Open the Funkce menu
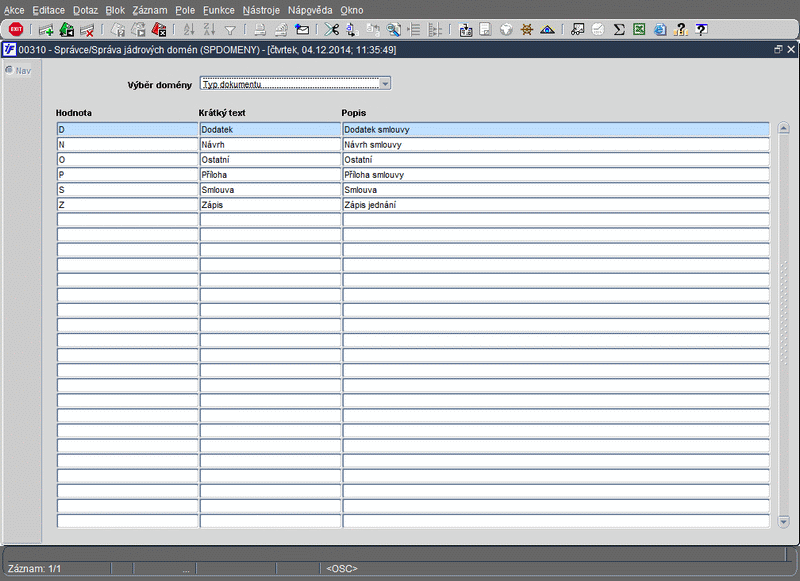Screen dimensions: 800x581 (219, 10)
